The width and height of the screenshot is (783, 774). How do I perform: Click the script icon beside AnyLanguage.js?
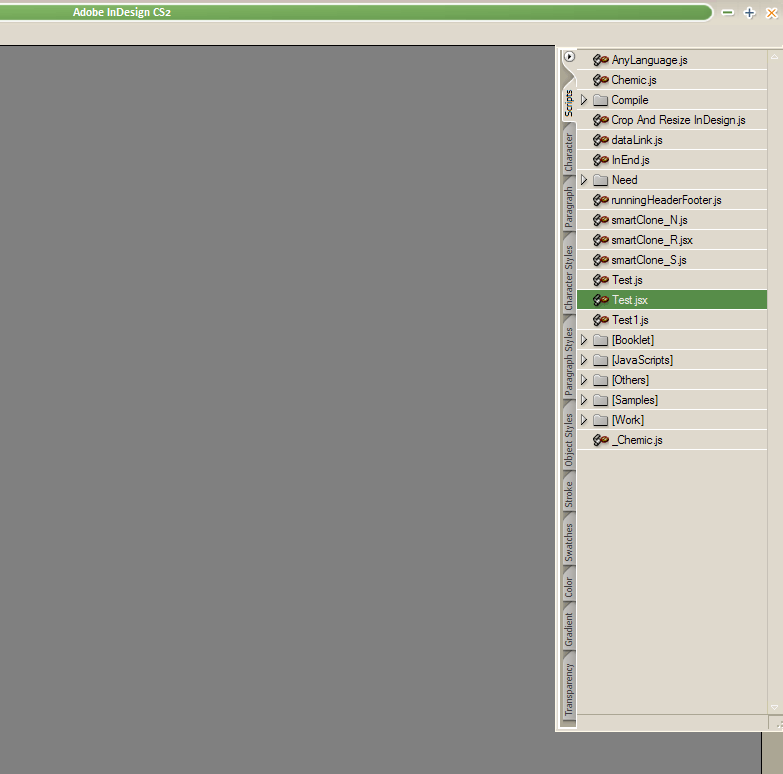(600, 60)
